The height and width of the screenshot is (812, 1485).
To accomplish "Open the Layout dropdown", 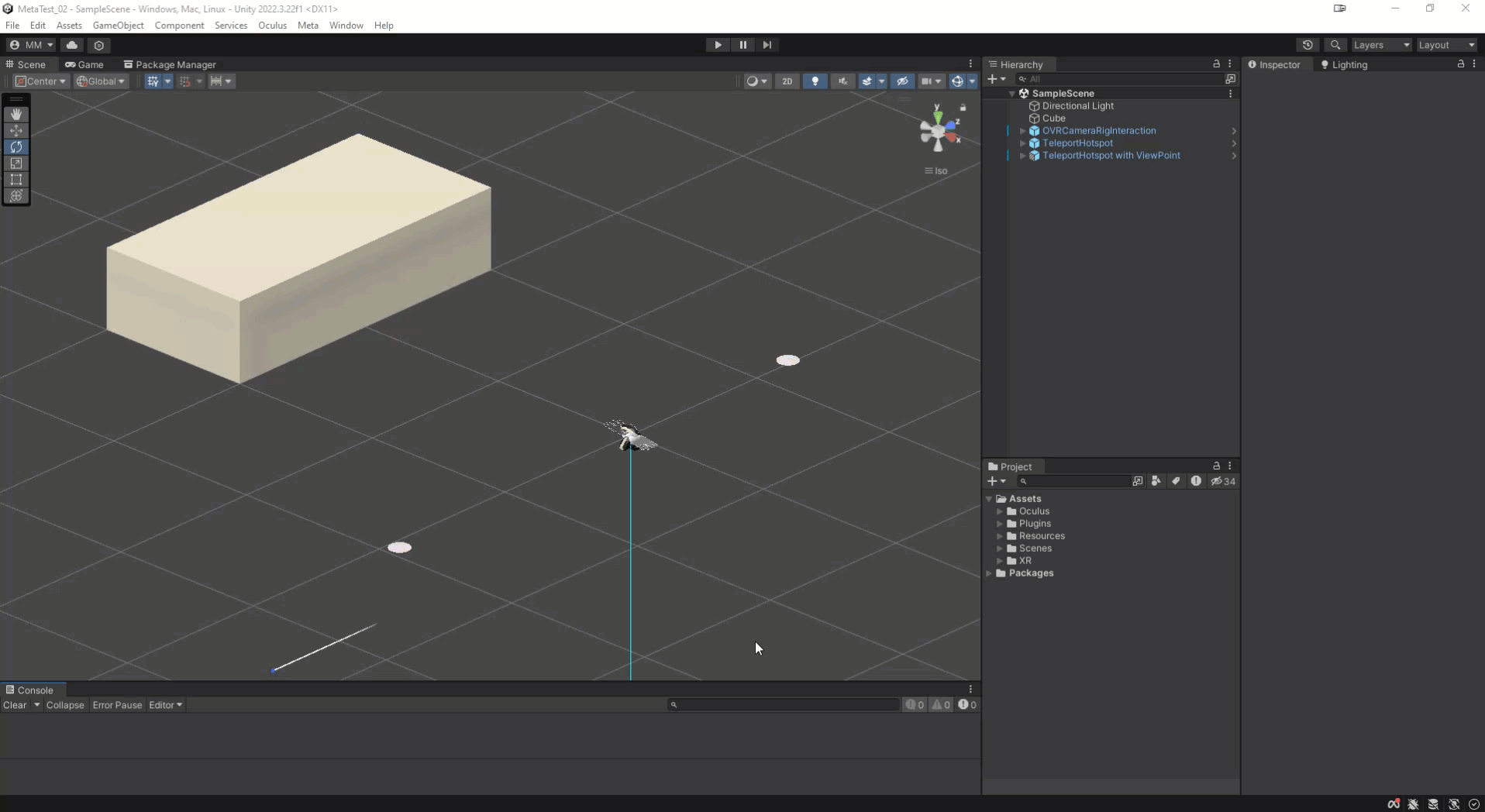I will pos(1446,45).
